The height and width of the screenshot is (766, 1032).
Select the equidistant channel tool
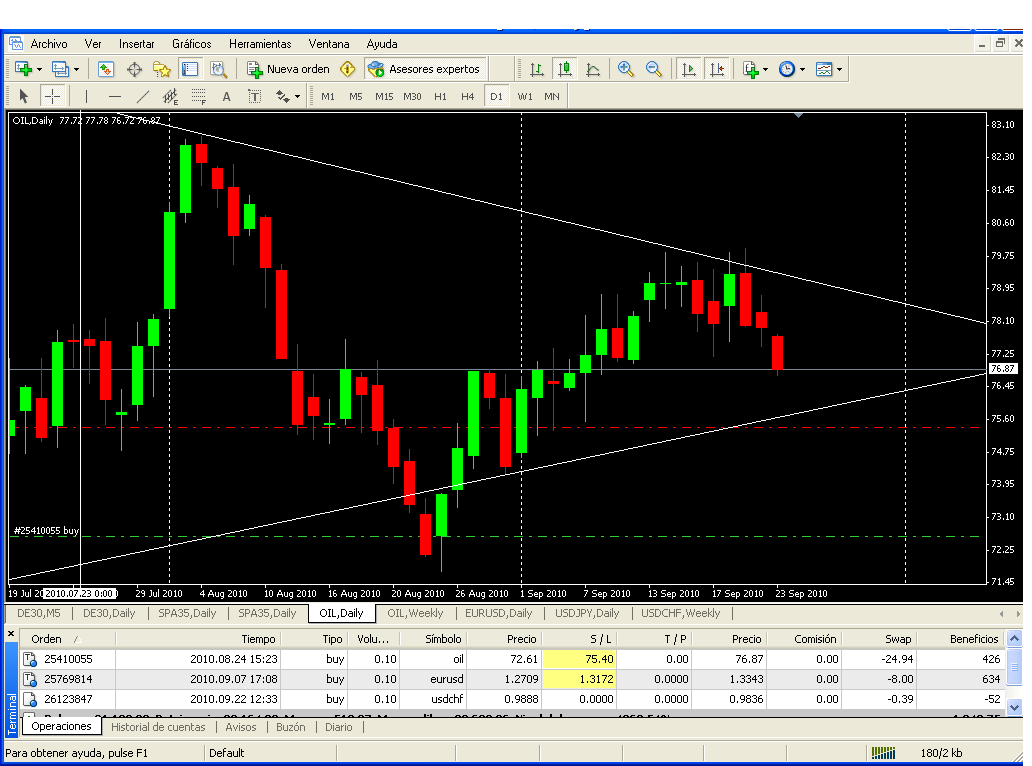tap(170, 97)
